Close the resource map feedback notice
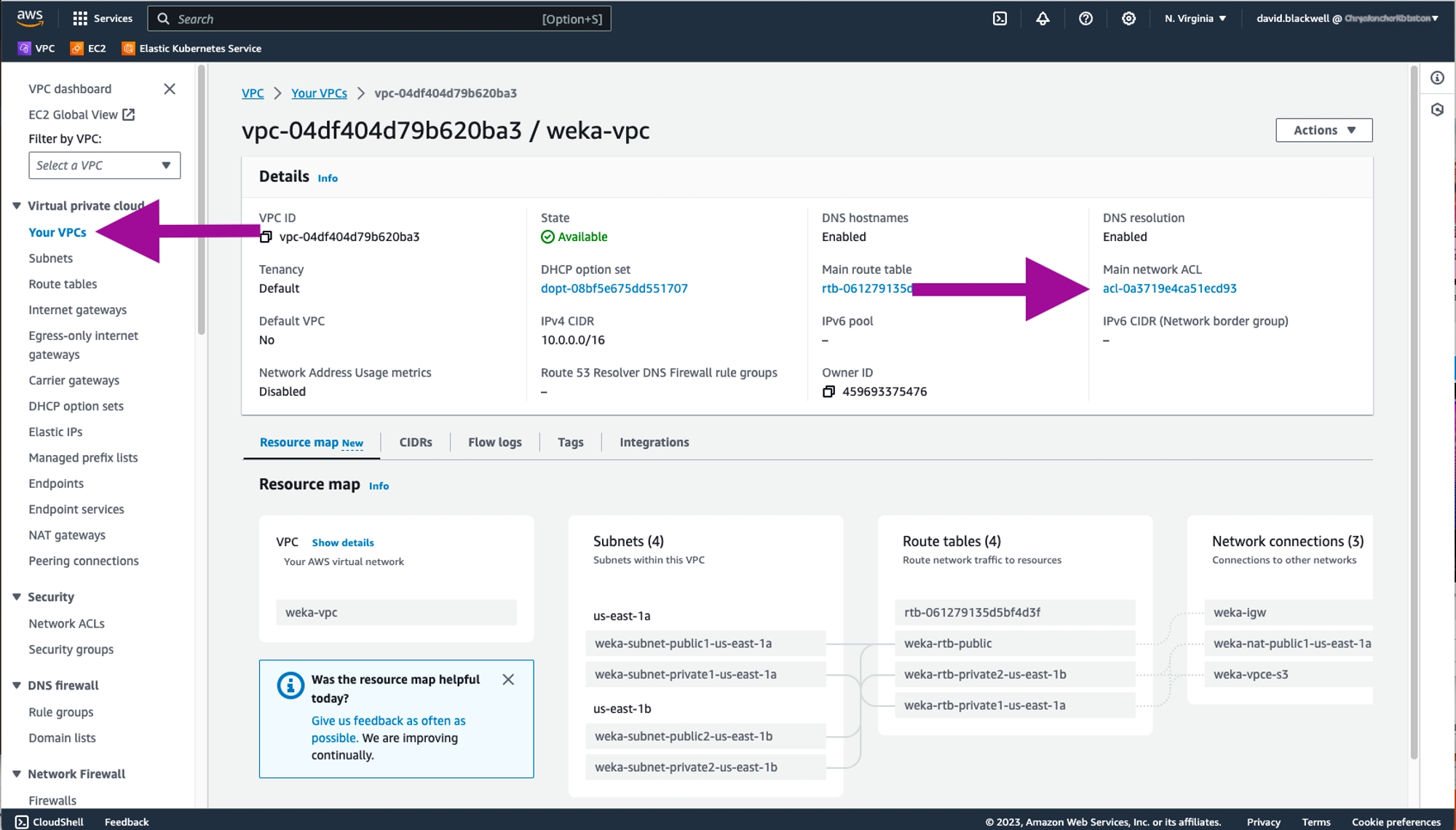Screen dimensions: 1456x830 click(x=508, y=679)
